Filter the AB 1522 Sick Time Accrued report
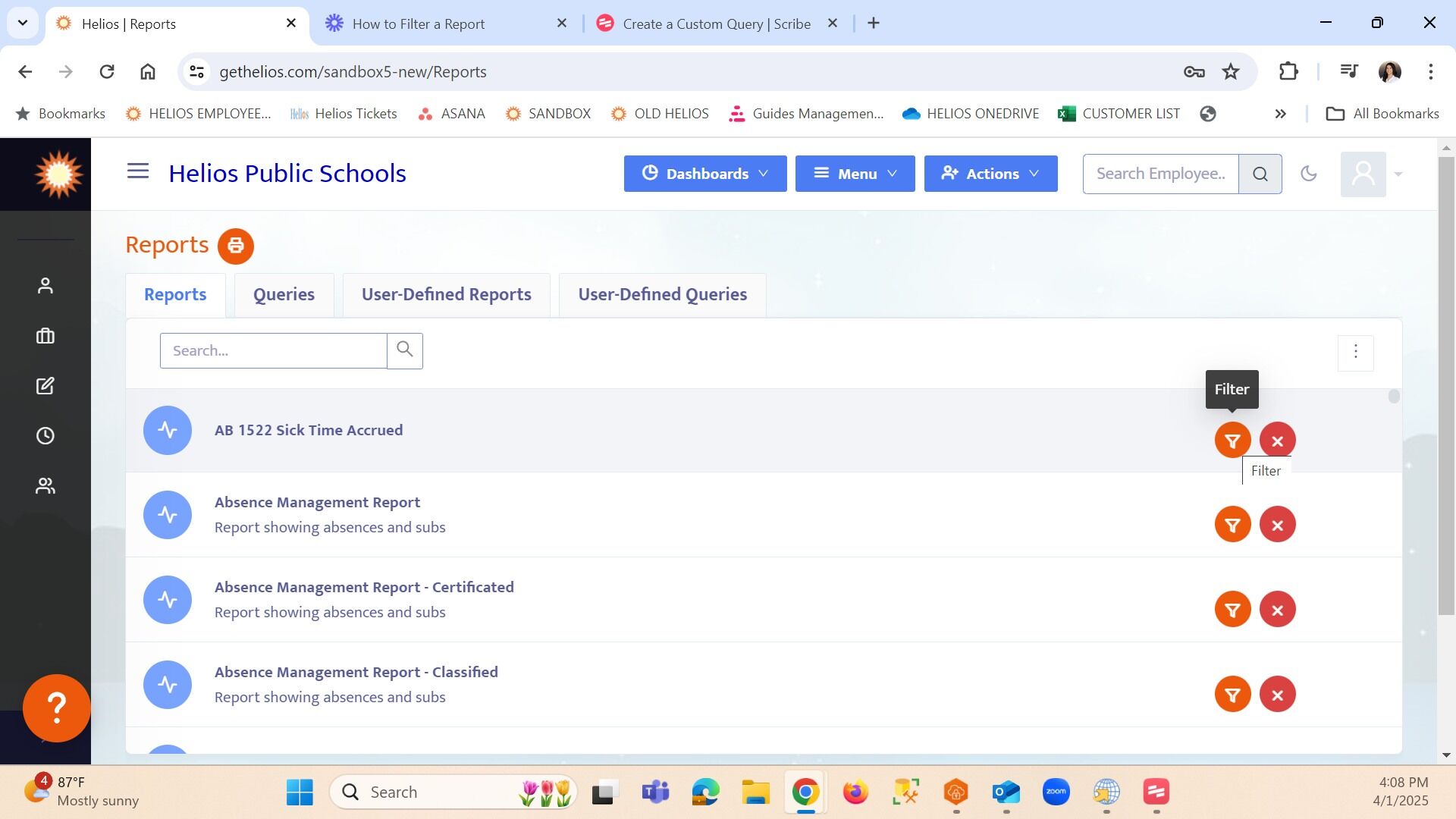This screenshot has height=819, width=1456. coord(1232,440)
